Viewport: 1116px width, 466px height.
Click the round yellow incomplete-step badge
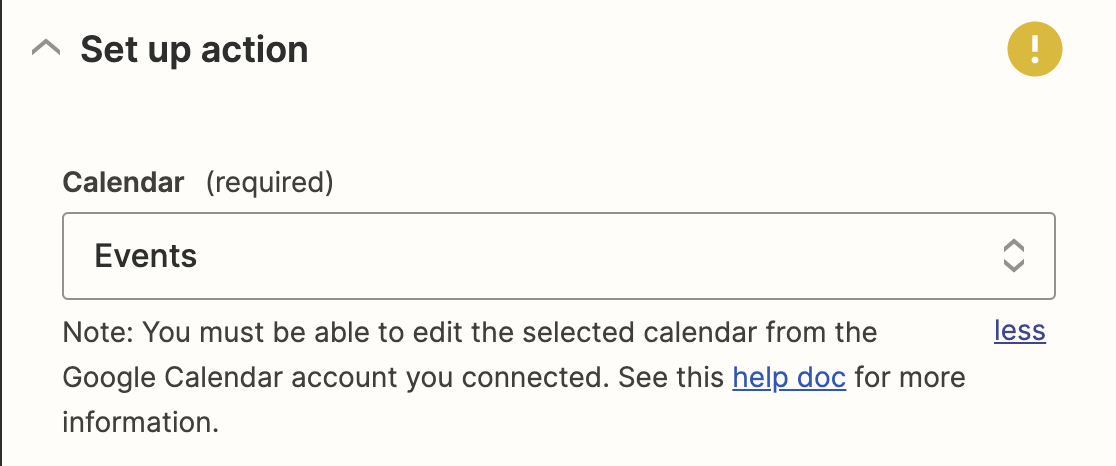(x=1034, y=49)
